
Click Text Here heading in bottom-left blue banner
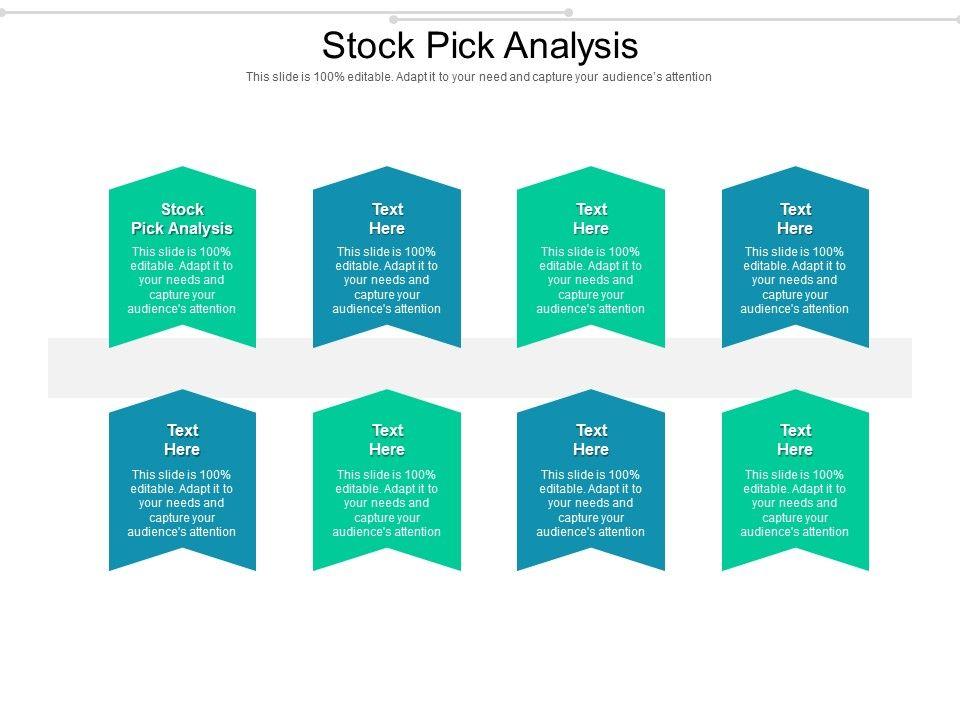coord(182,440)
